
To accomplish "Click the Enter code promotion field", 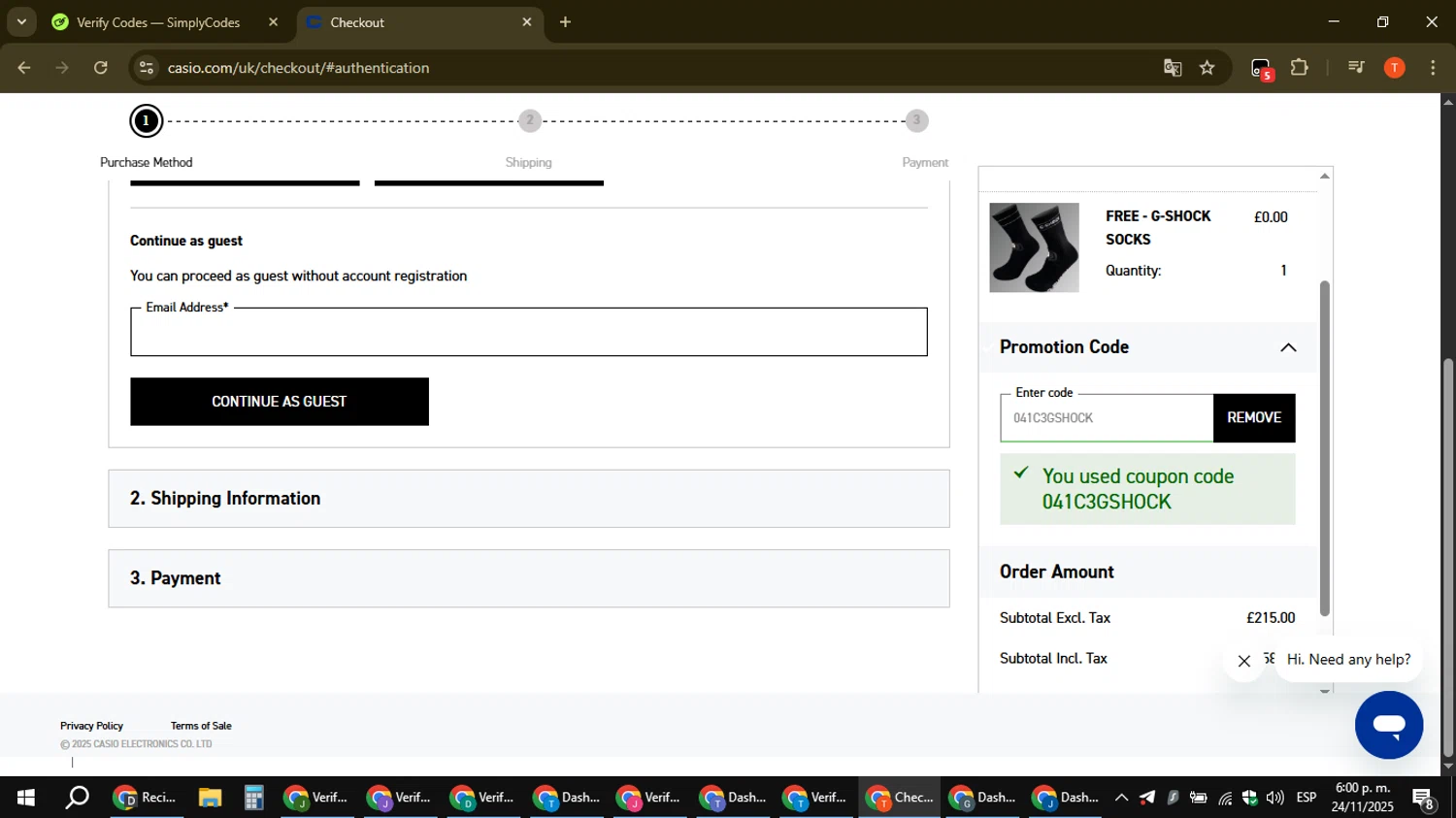I will tap(1107, 418).
